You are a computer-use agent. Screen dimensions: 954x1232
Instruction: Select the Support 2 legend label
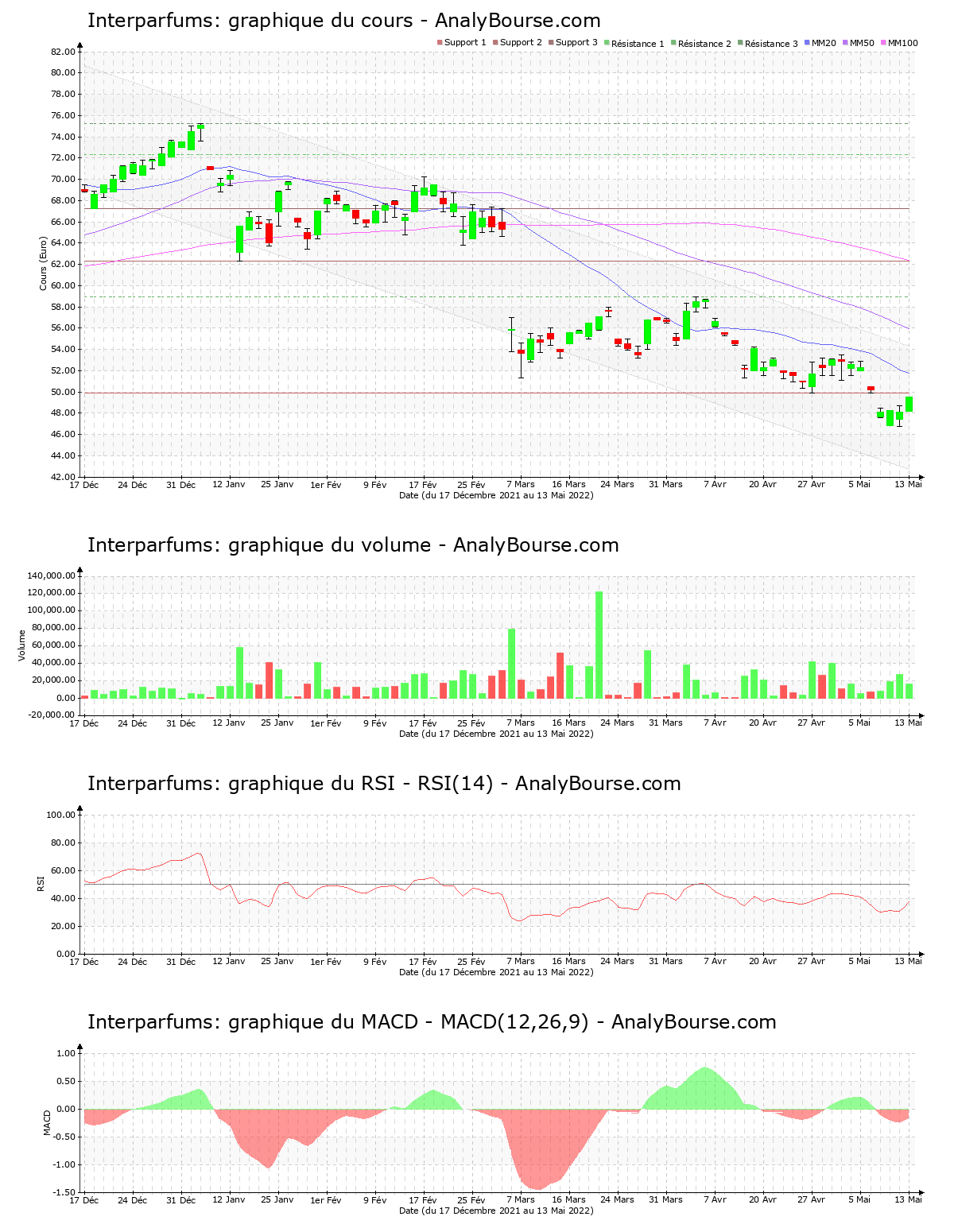pos(521,43)
